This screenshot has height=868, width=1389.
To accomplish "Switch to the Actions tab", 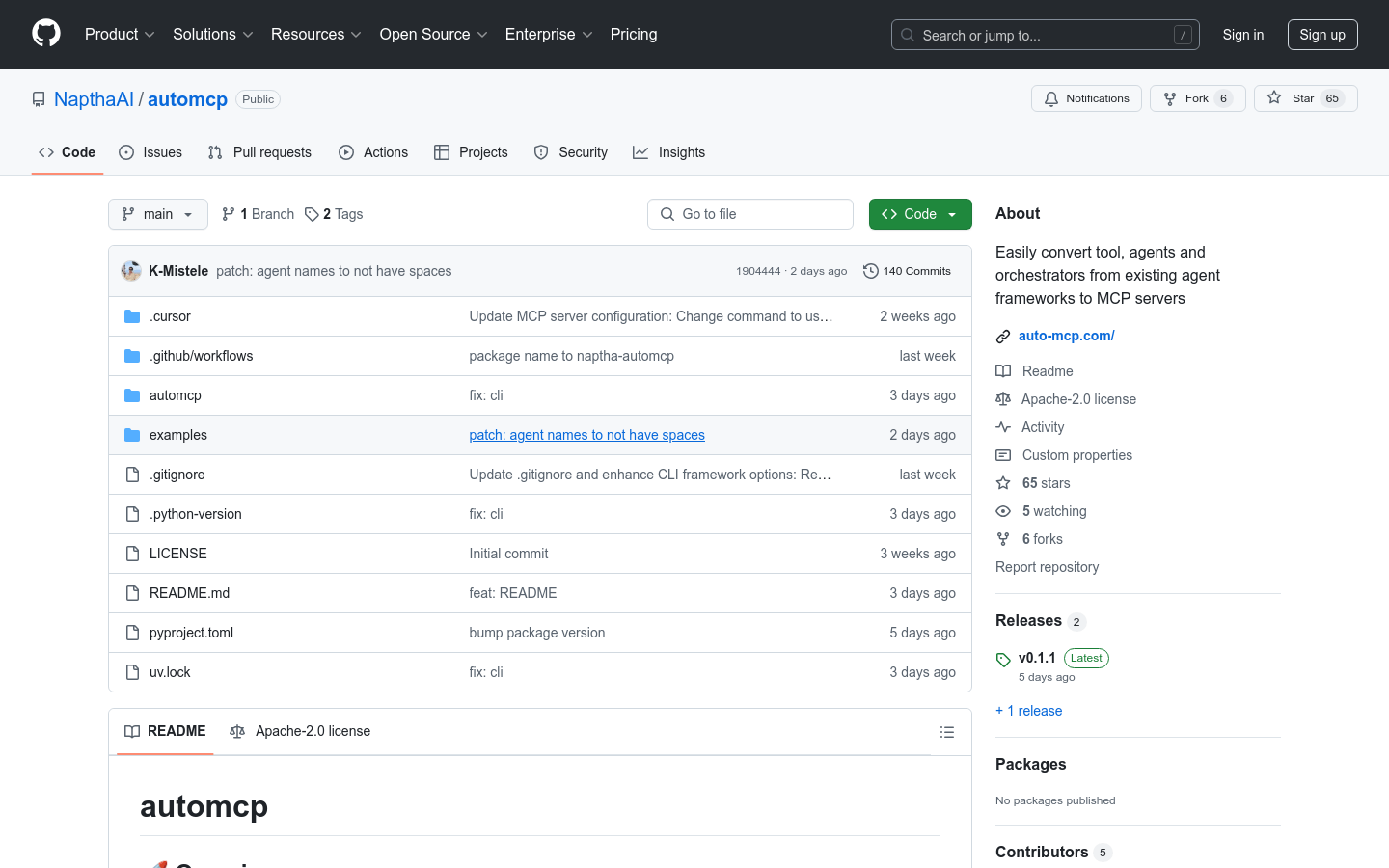I will [x=373, y=152].
